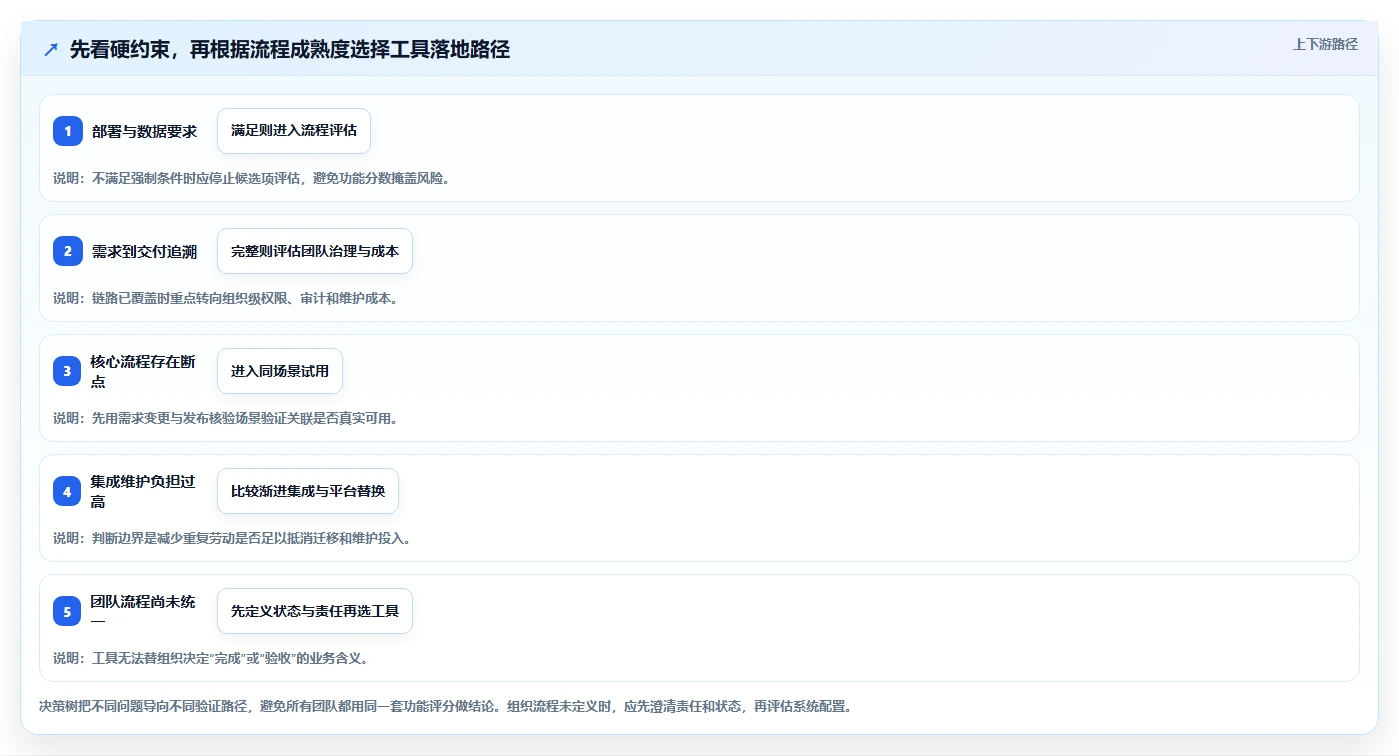Click the 核心流程存在断点 step title
Screen dimensions: 1399x756
[x=144, y=371]
